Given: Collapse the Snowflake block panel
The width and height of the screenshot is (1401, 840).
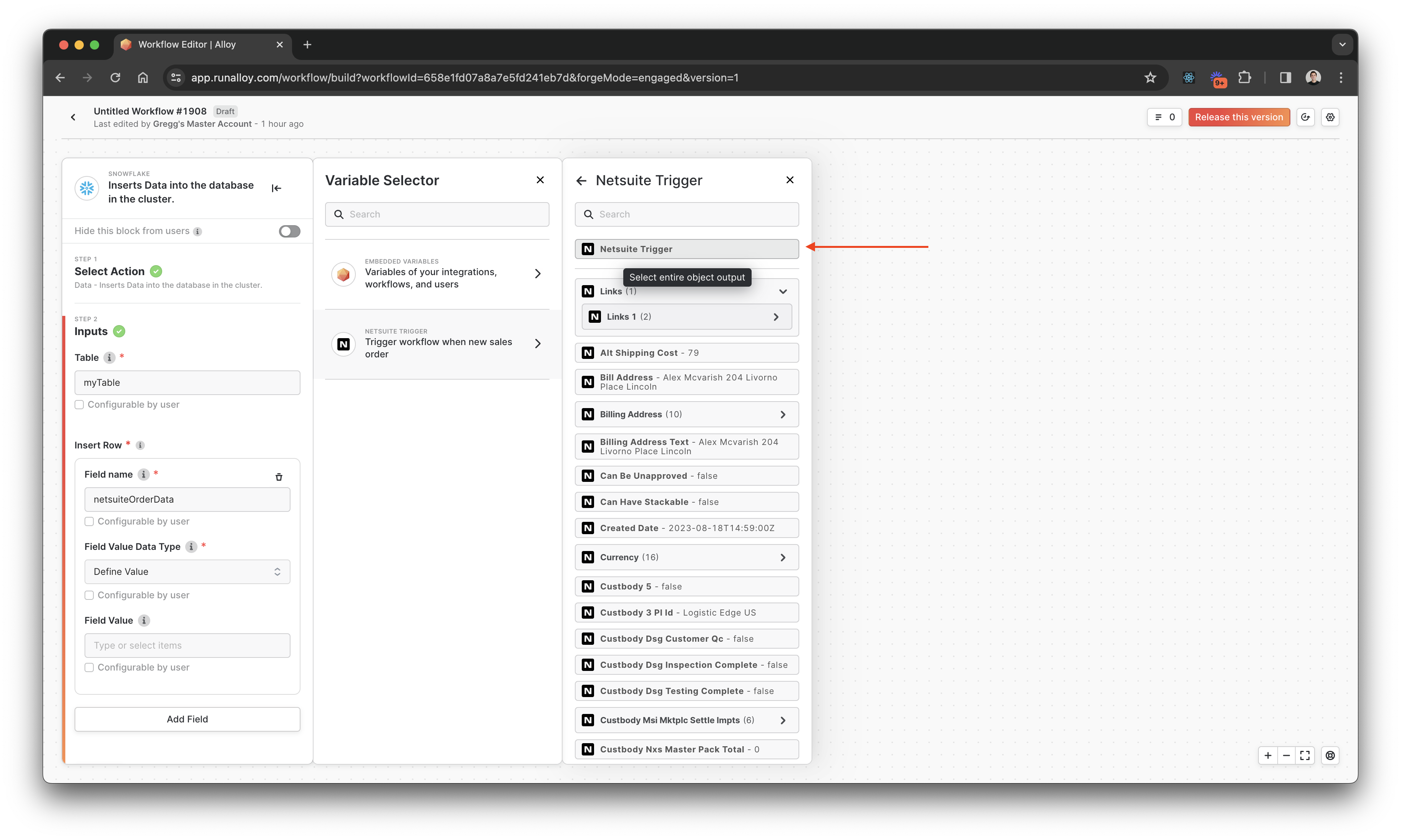Looking at the screenshot, I should tap(276, 188).
